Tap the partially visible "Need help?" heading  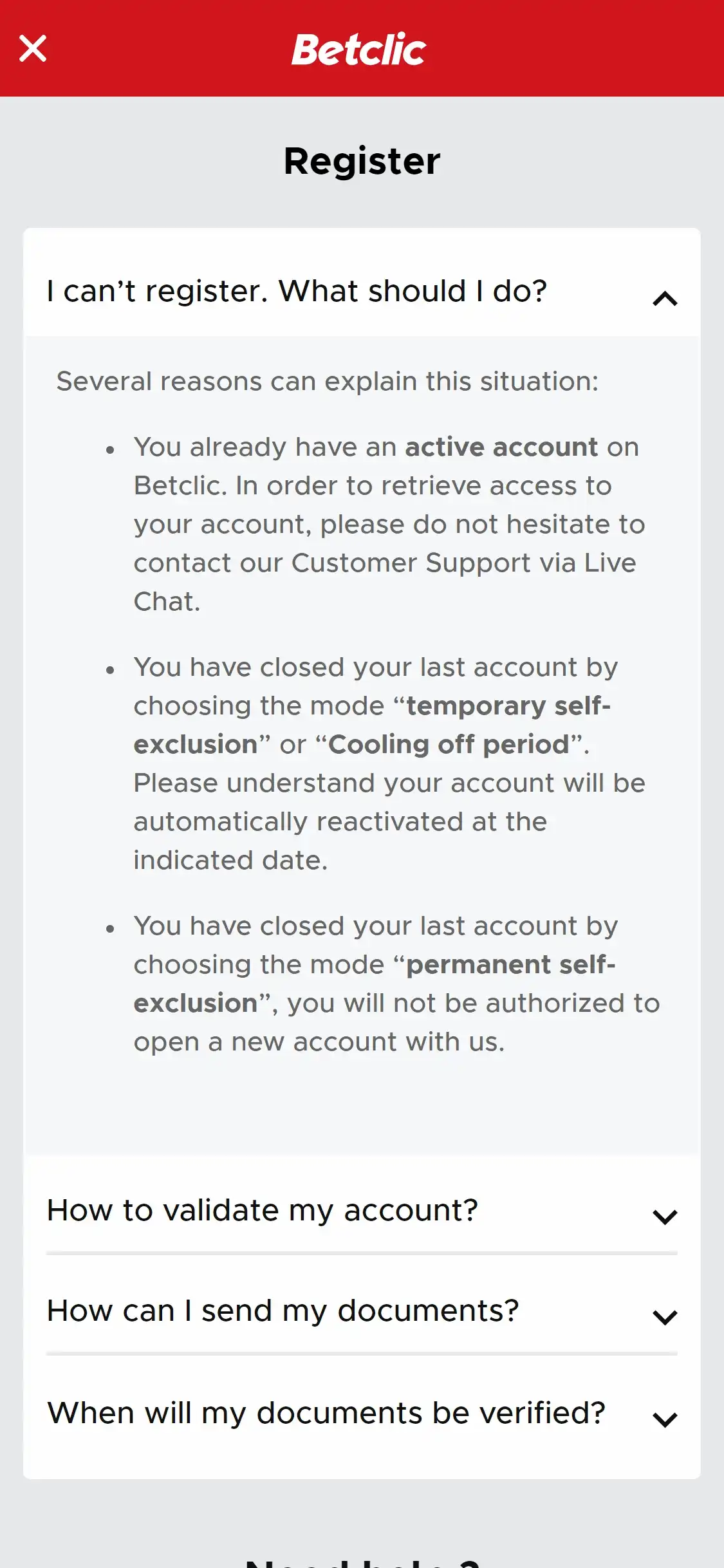tap(362, 1560)
